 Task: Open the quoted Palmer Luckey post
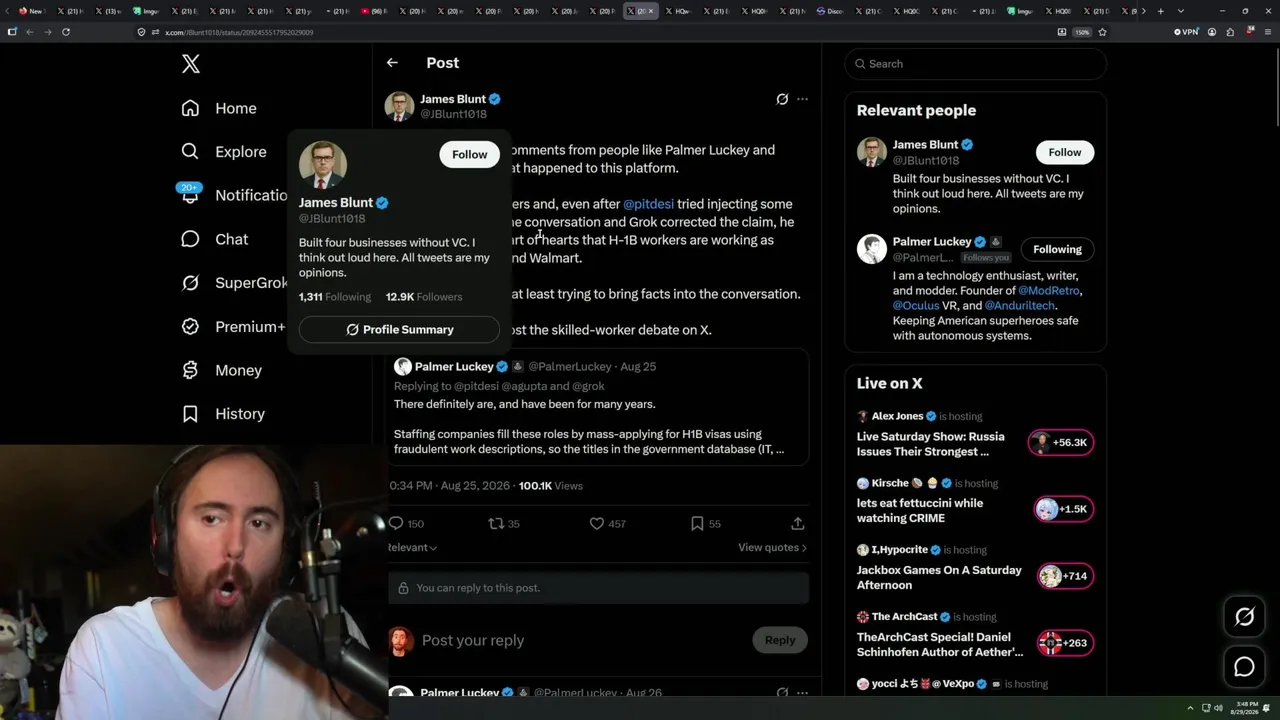[x=598, y=407]
